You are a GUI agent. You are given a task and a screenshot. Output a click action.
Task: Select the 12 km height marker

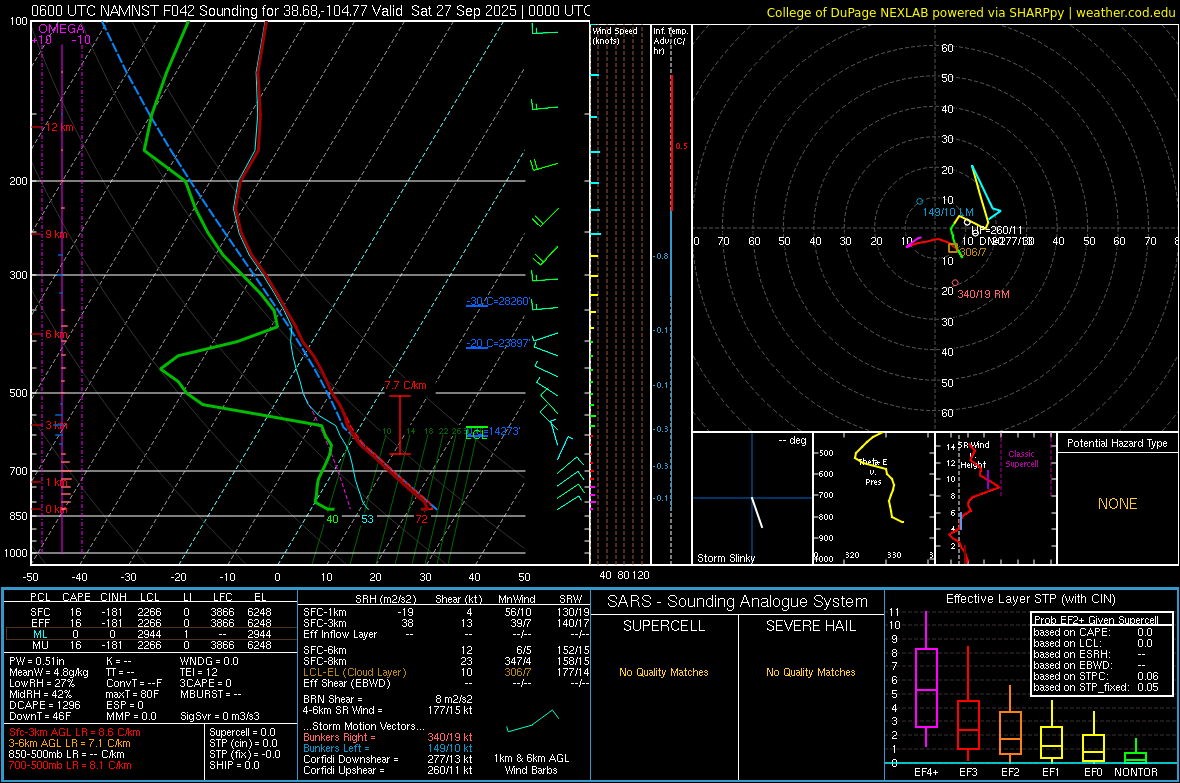pos(58,127)
